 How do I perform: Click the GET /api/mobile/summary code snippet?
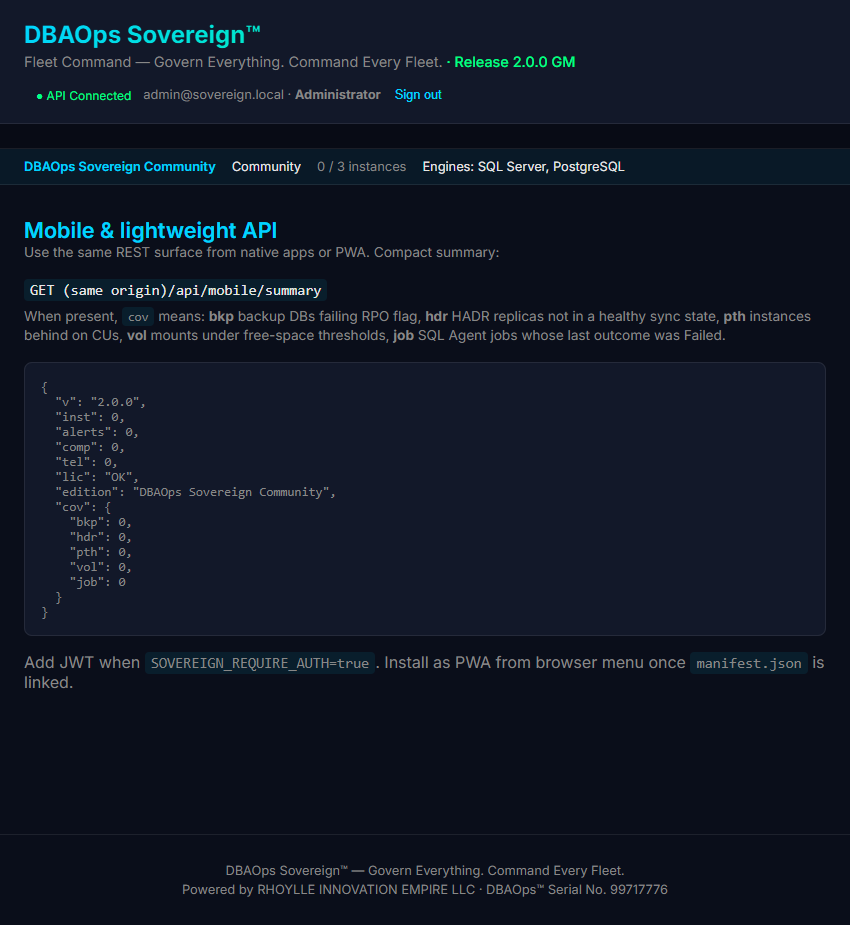(x=175, y=290)
